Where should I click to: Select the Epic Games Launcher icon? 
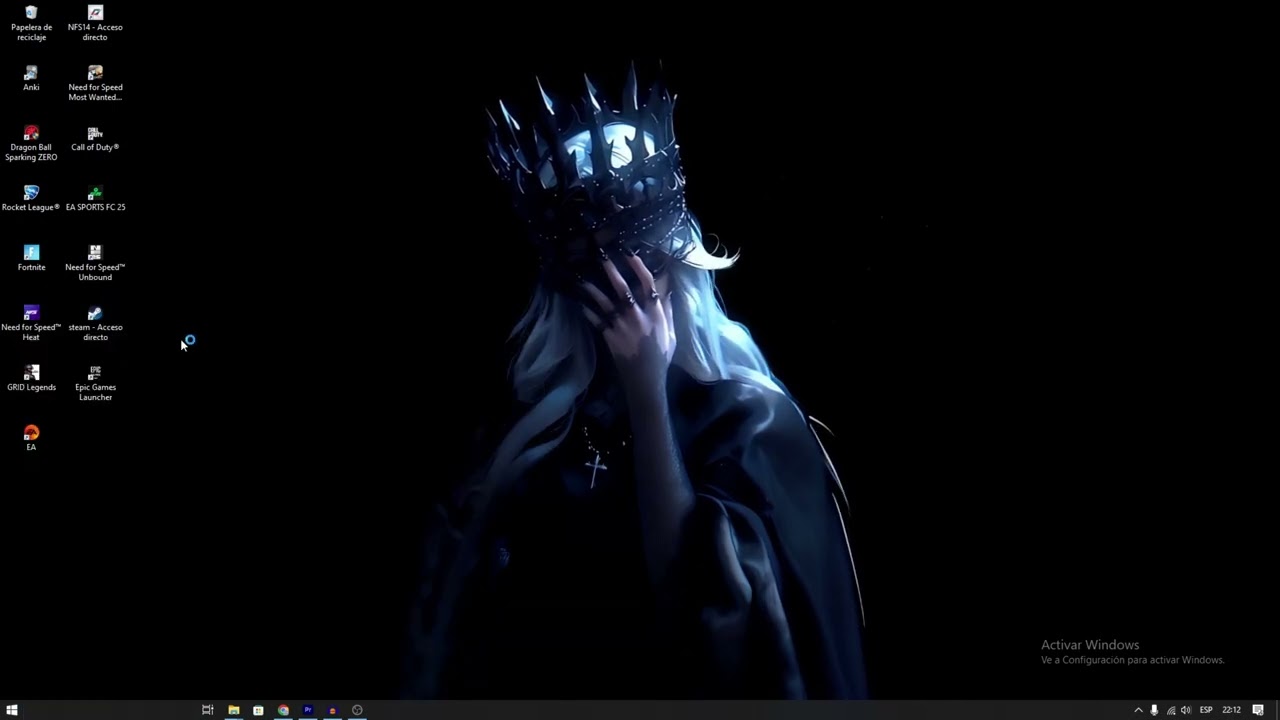tap(95, 384)
